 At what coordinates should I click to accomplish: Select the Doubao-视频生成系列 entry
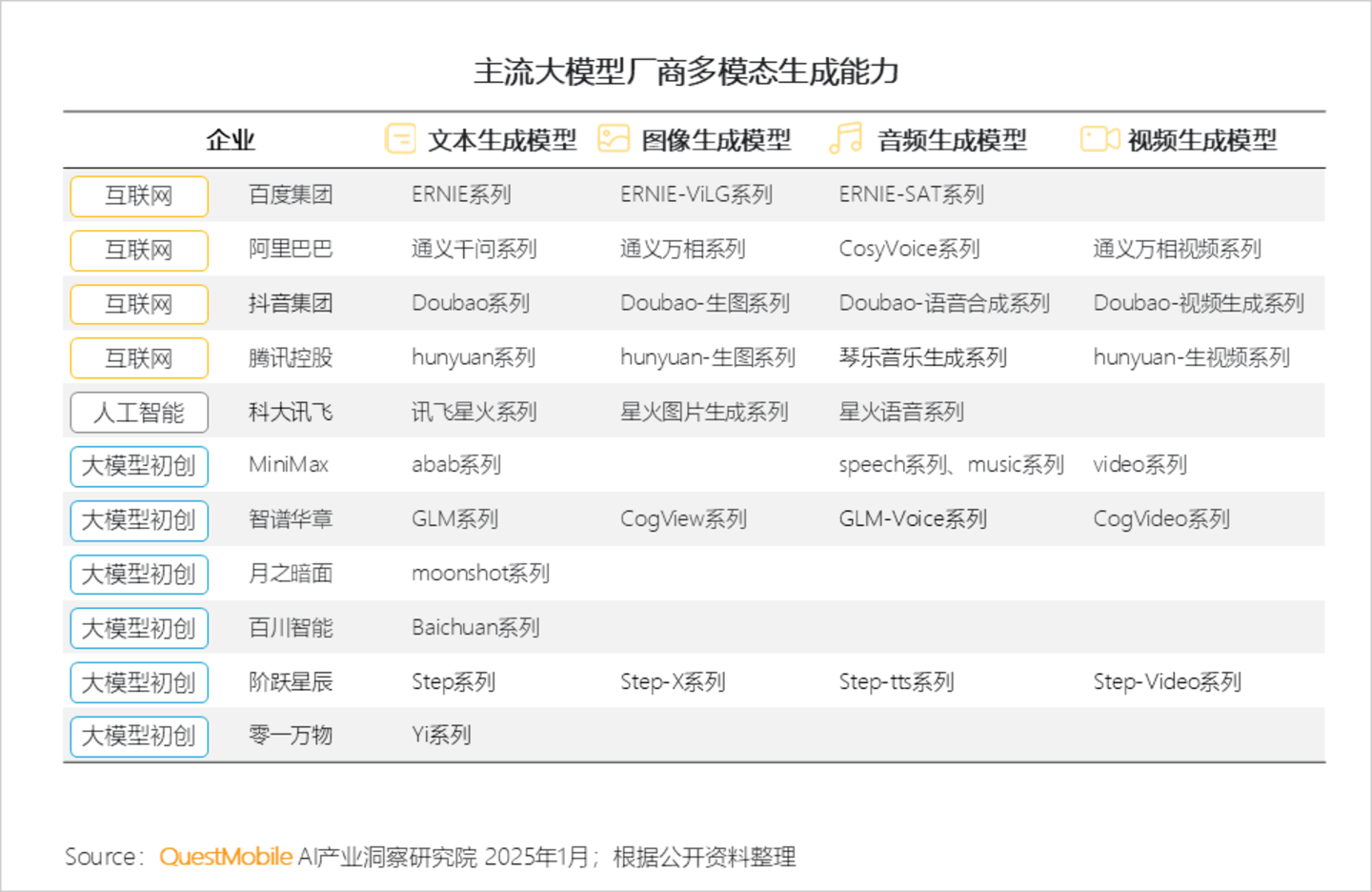[1198, 303]
